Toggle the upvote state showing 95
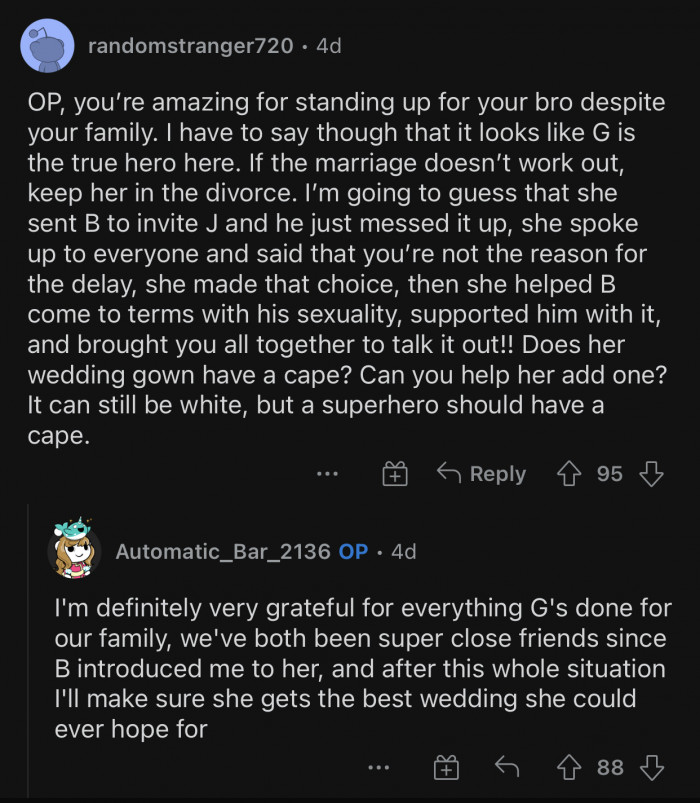700x803 pixels. pos(570,474)
